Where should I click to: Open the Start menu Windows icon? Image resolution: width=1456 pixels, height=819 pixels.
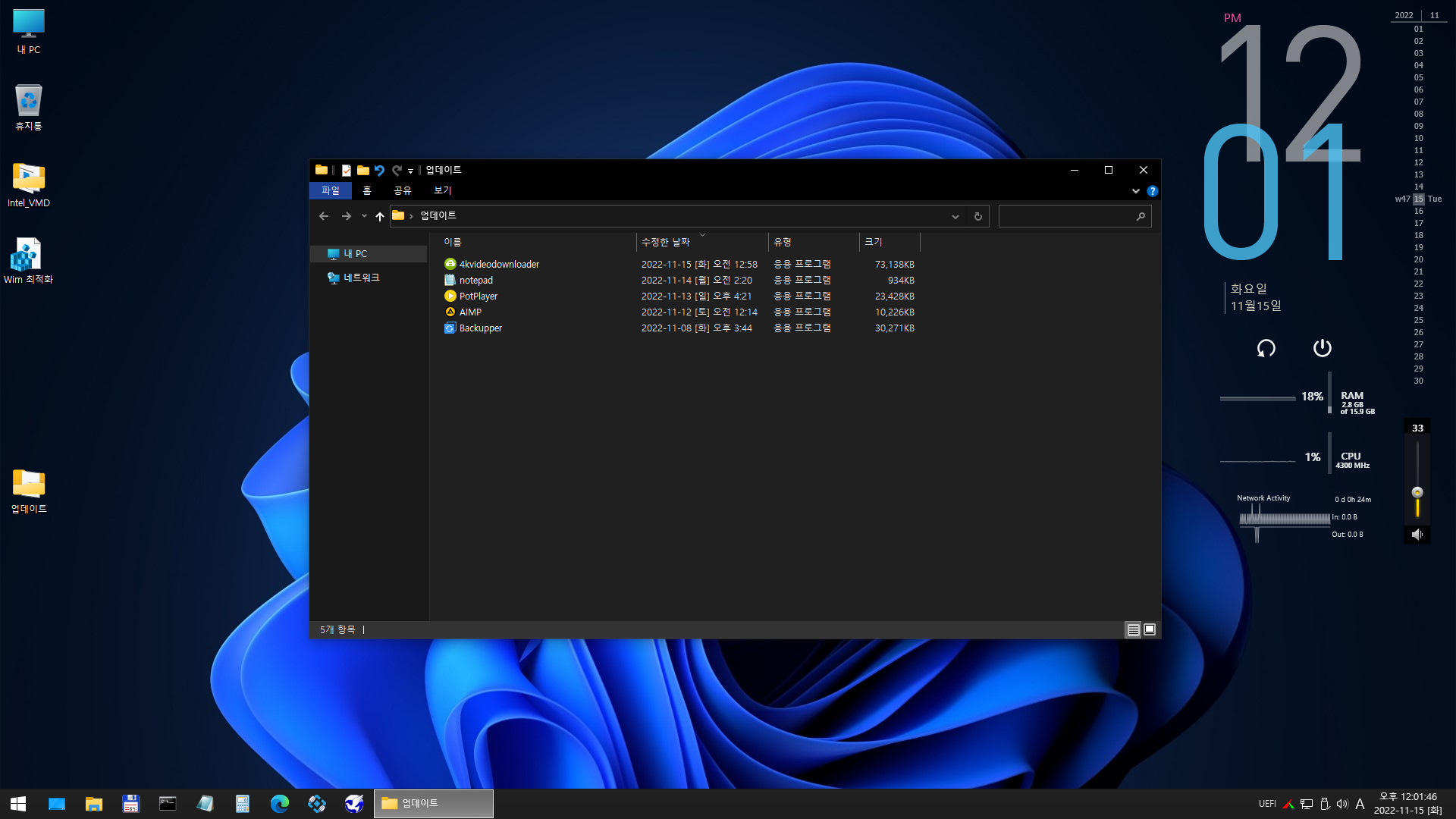[x=18, y=803]
